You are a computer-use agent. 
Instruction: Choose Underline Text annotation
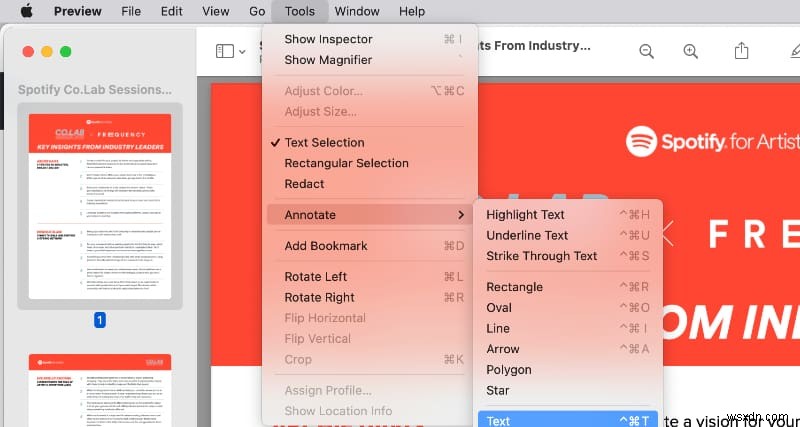(568, 235)
